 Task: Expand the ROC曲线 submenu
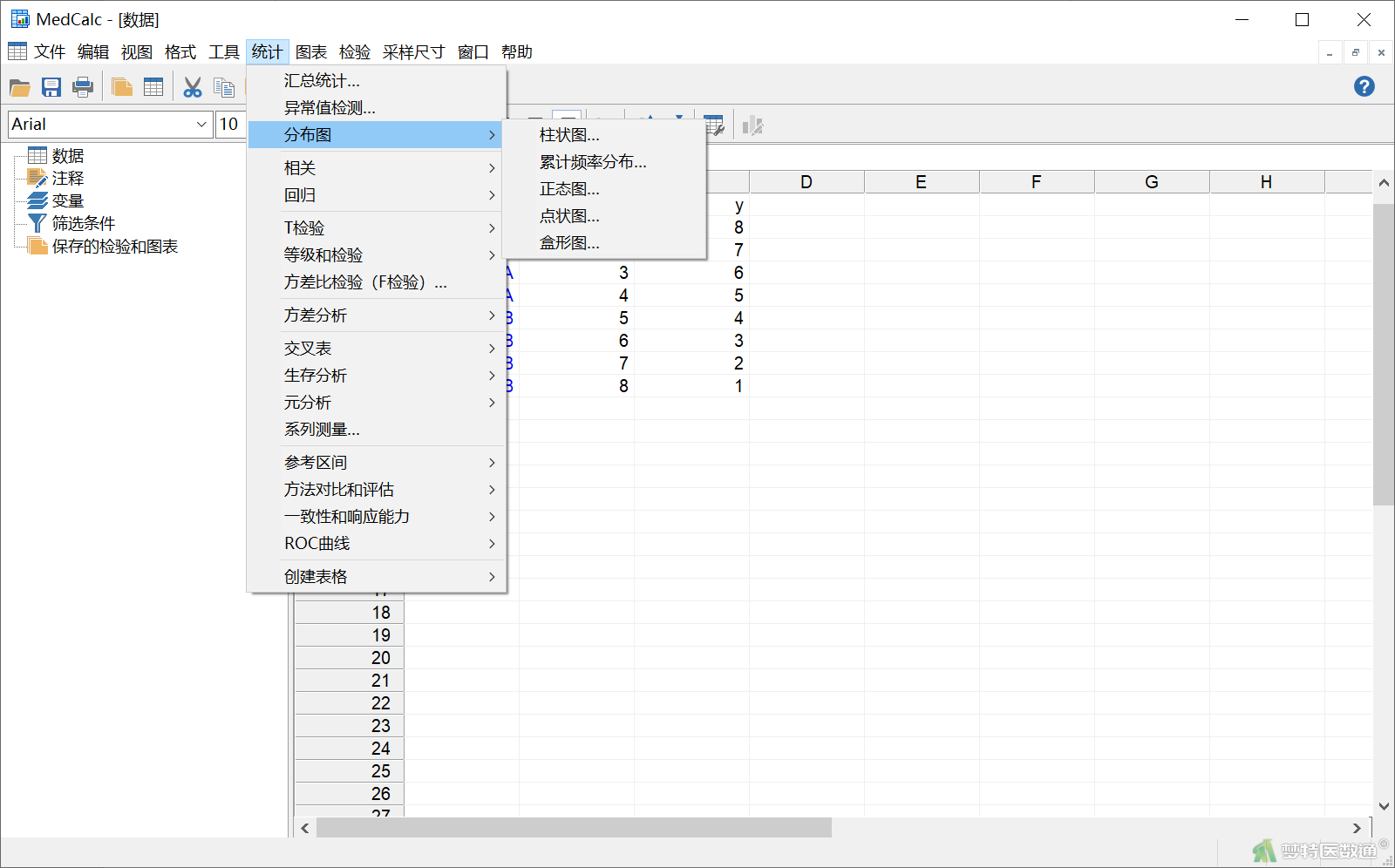[x=377, y=544]
